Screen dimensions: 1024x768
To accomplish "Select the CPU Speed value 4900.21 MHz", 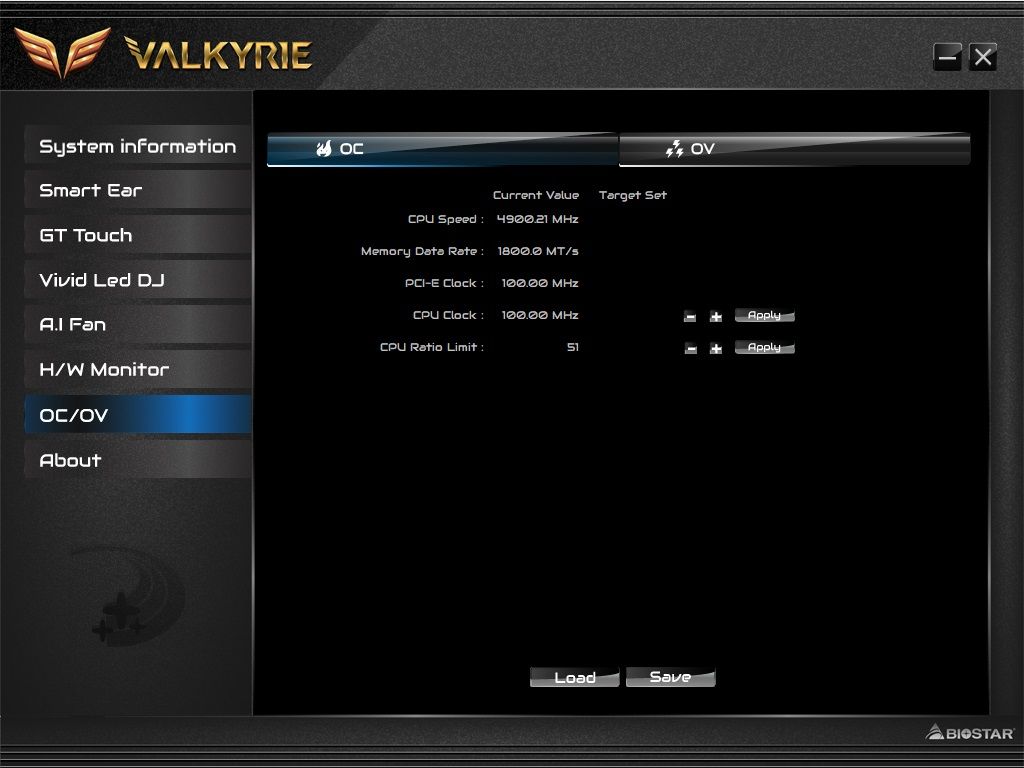I will [537, 219].
